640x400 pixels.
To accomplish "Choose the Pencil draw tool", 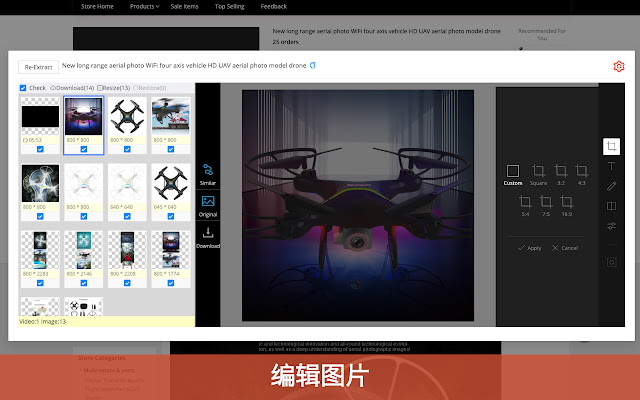I will point(612,186).
